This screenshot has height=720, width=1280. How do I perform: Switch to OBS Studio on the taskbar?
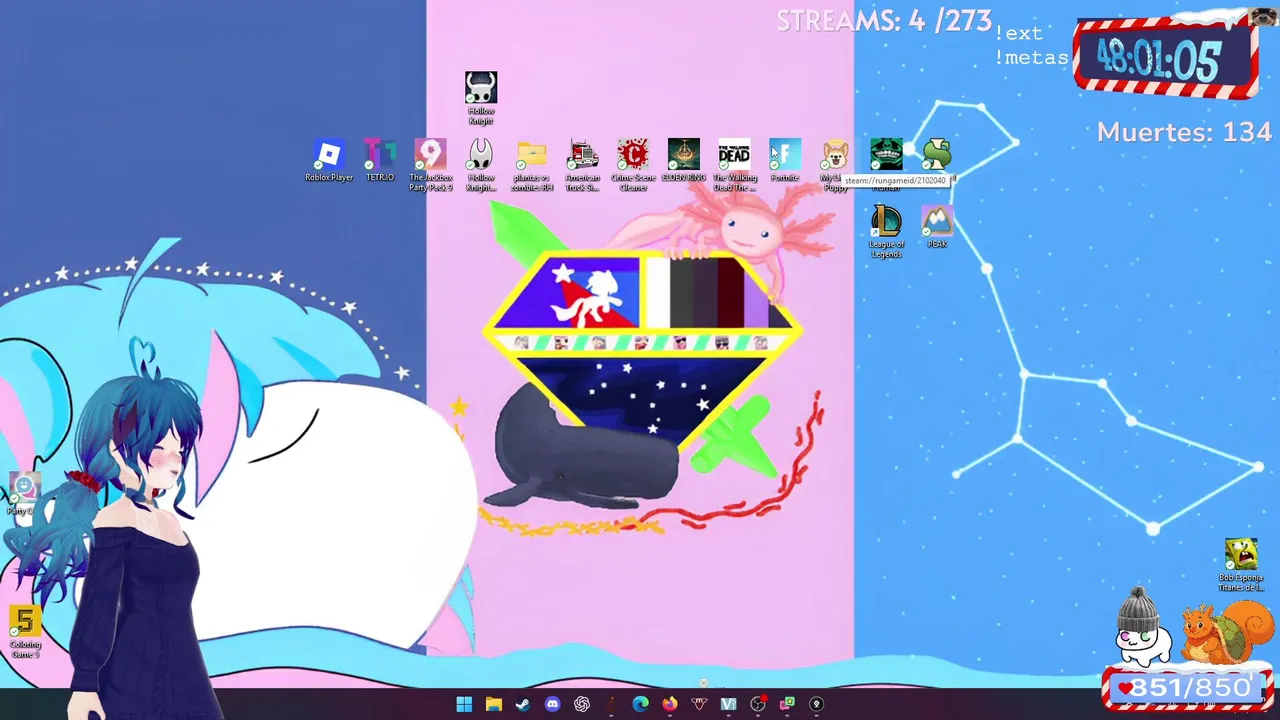click(x=758, y=704)
